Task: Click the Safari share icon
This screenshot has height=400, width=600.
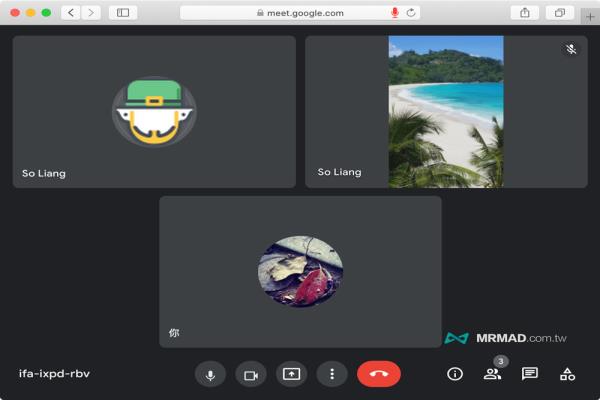Action: click(525, 13)
